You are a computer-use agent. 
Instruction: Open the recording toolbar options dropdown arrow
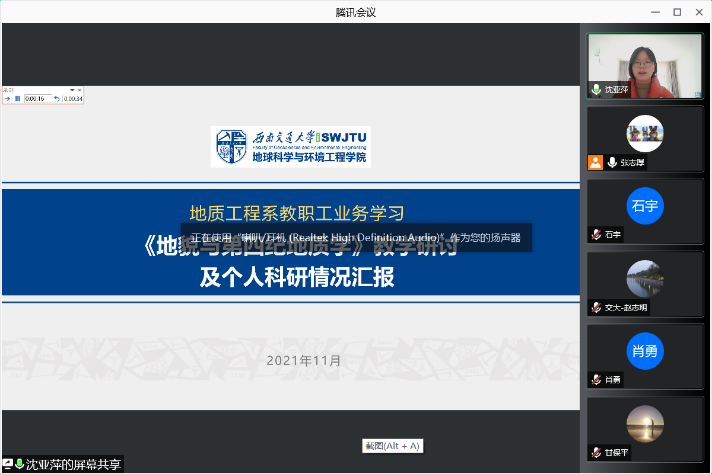[70, 90]
